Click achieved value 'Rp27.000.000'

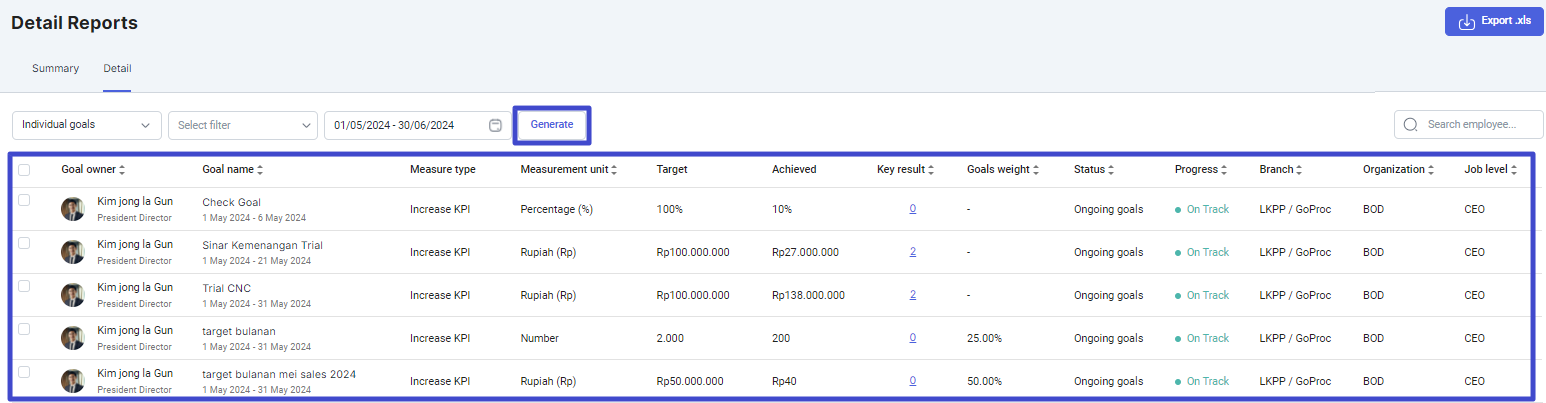805,252
